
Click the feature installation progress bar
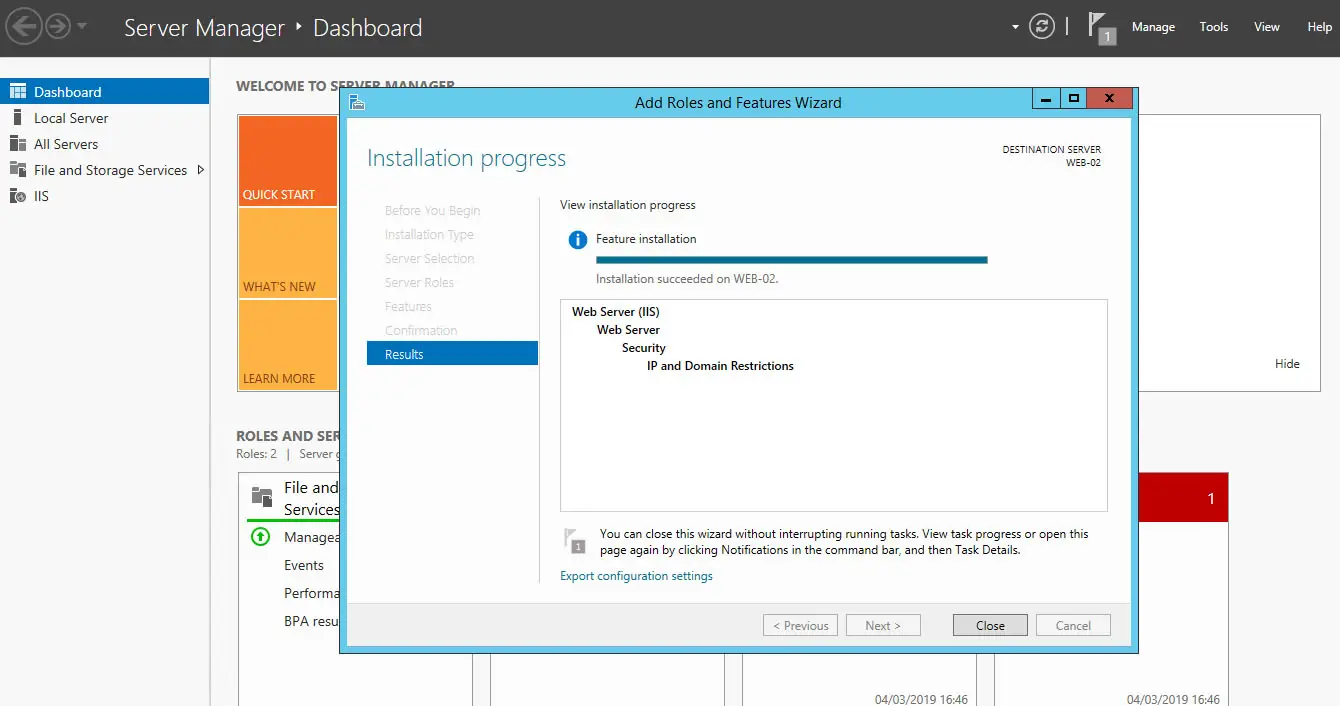(x=791, y=260)
